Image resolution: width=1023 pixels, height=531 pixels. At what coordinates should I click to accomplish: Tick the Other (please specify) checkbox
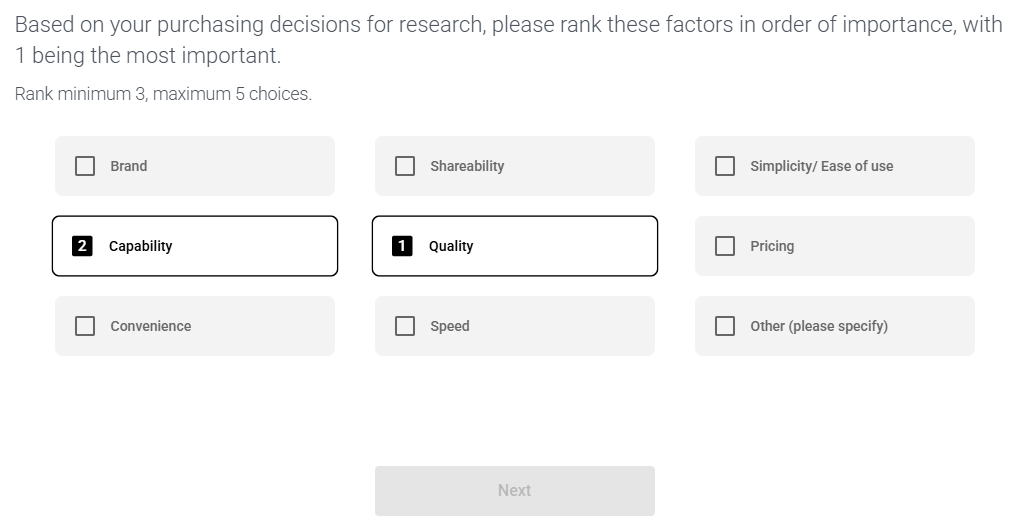coord(725,326)
